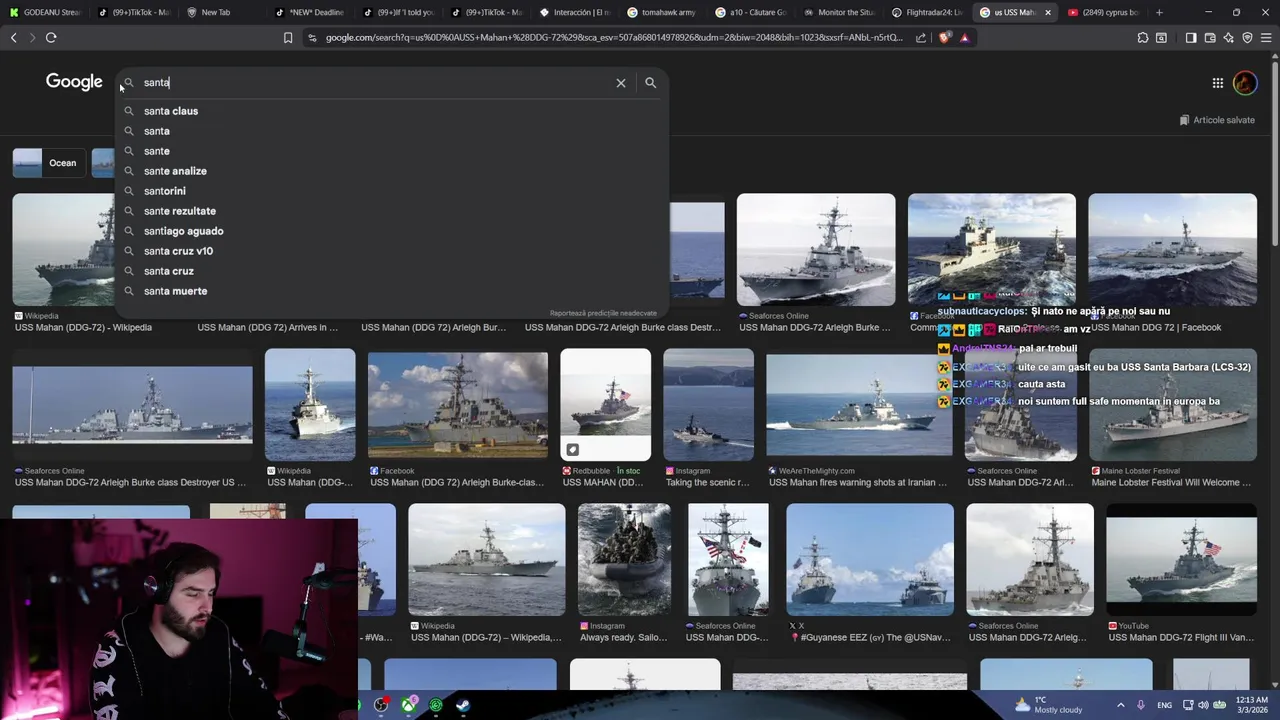
Task: Switch to the GODEANU Stream tab
Action: [x=43, y=12]
